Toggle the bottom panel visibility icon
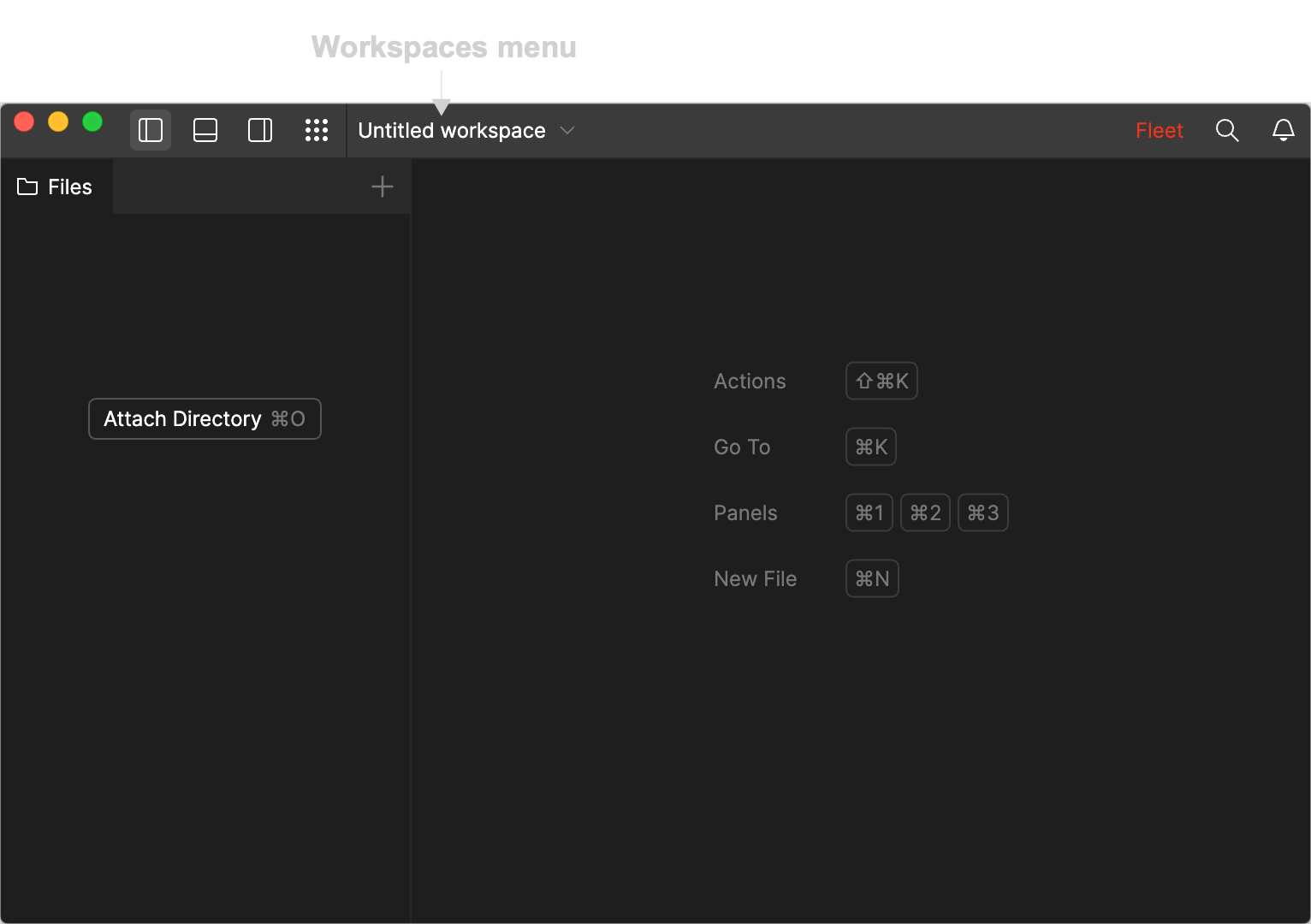 point(205,130)
